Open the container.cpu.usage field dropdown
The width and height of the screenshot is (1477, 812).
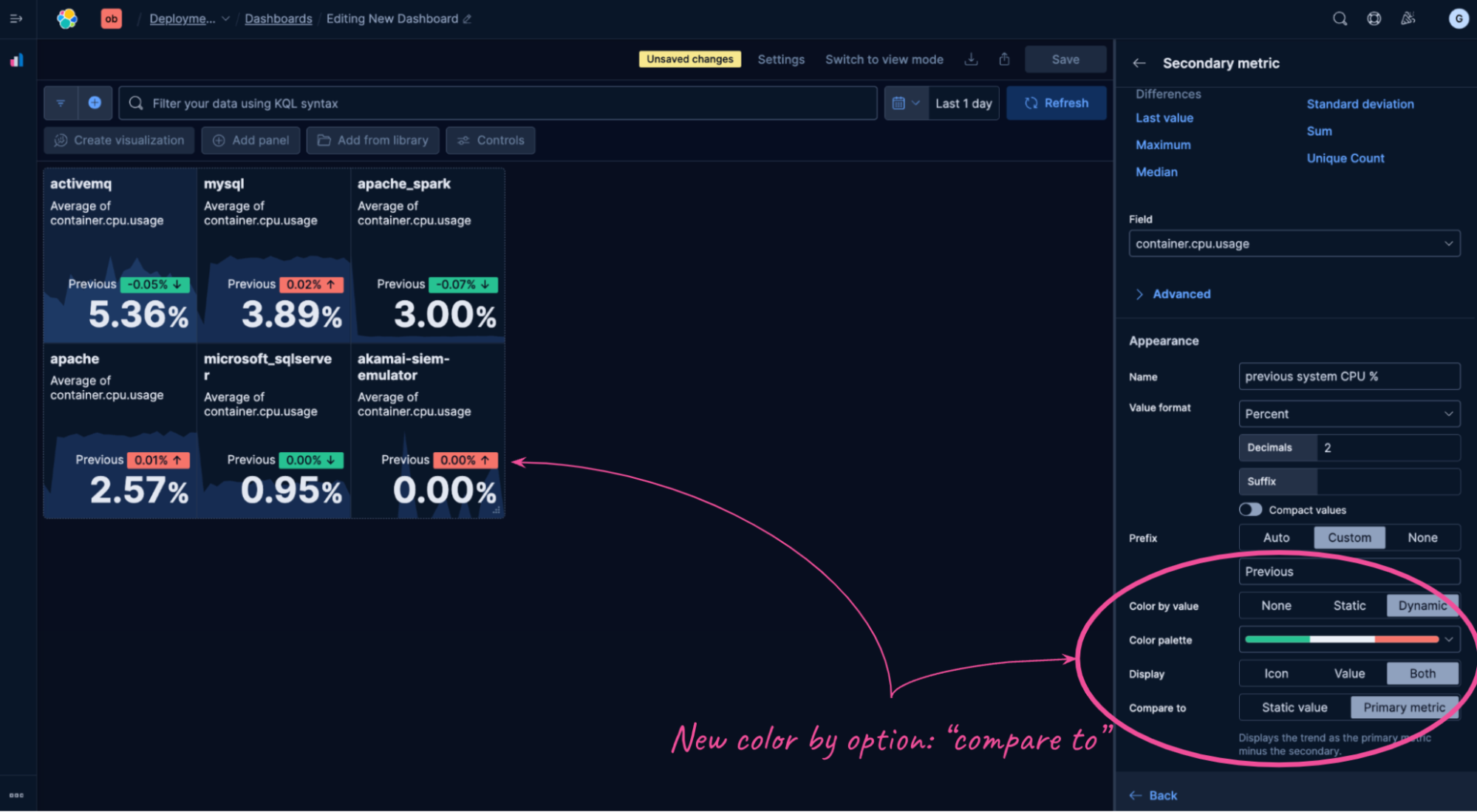[x=1294, y=244]
